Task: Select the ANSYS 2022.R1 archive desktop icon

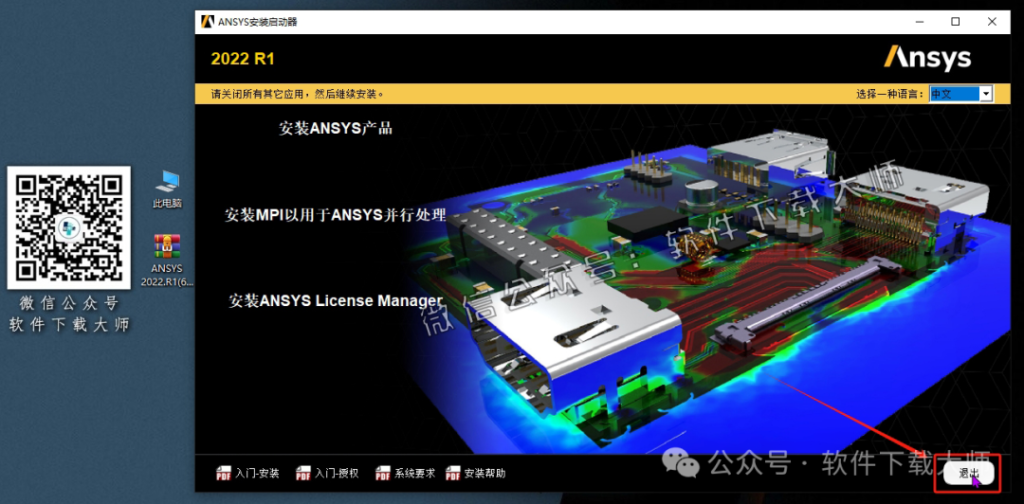Action: pos(167,260)
